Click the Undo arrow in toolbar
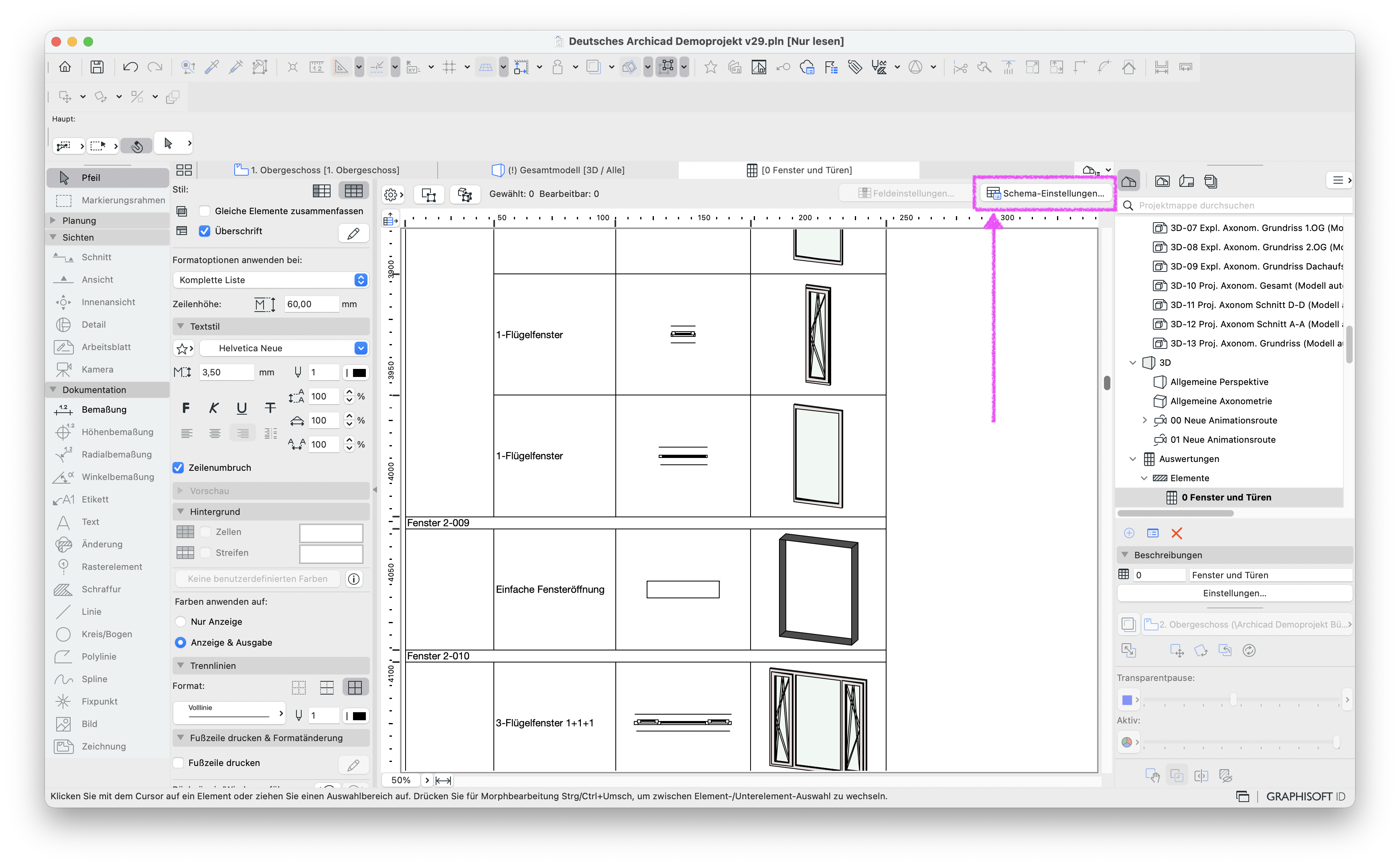Image resolution: width=1400 pixels, height=867 pixels. point(130,67)
